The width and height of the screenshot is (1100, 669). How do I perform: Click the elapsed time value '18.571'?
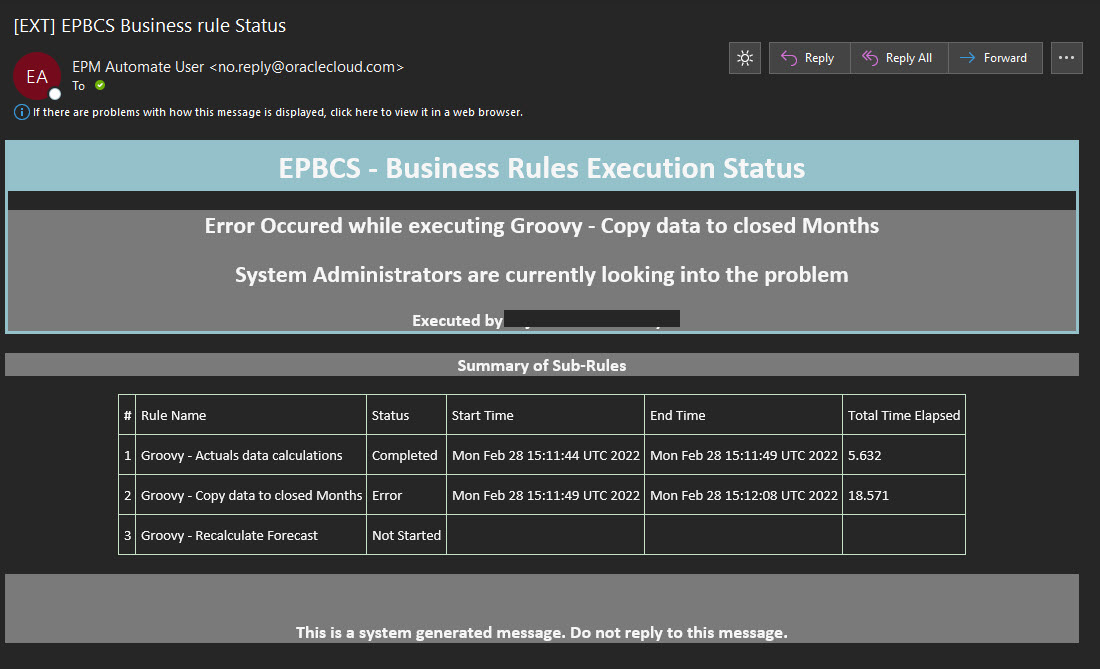tap(868, 495)
